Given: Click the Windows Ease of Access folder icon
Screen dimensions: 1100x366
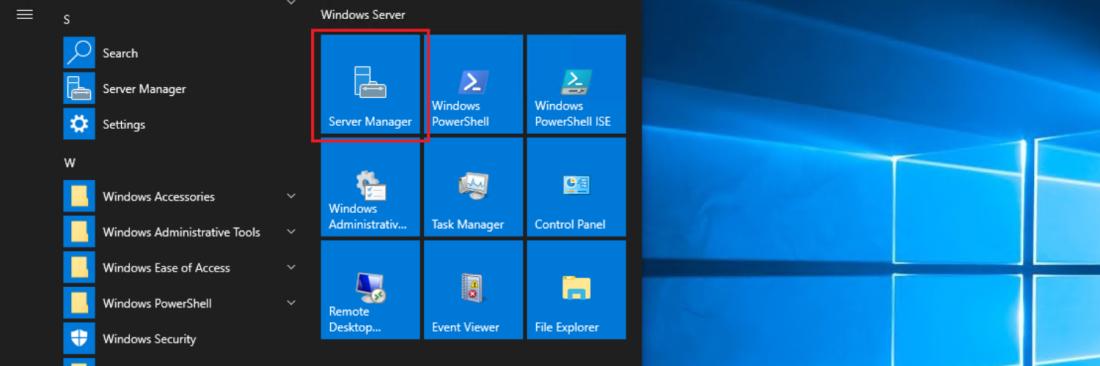Looking at the screenshot, I should (79, 268).
